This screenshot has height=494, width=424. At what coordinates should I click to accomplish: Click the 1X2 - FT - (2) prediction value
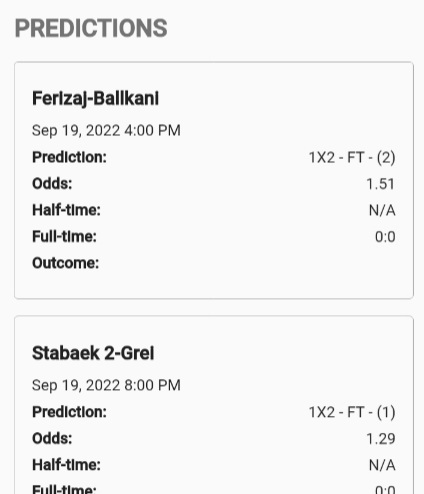pyautogui.click(x=352, y=157)
